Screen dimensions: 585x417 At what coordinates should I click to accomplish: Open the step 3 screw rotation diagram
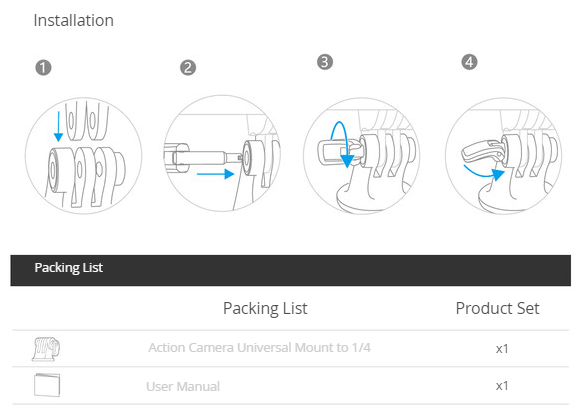[361, 156]
